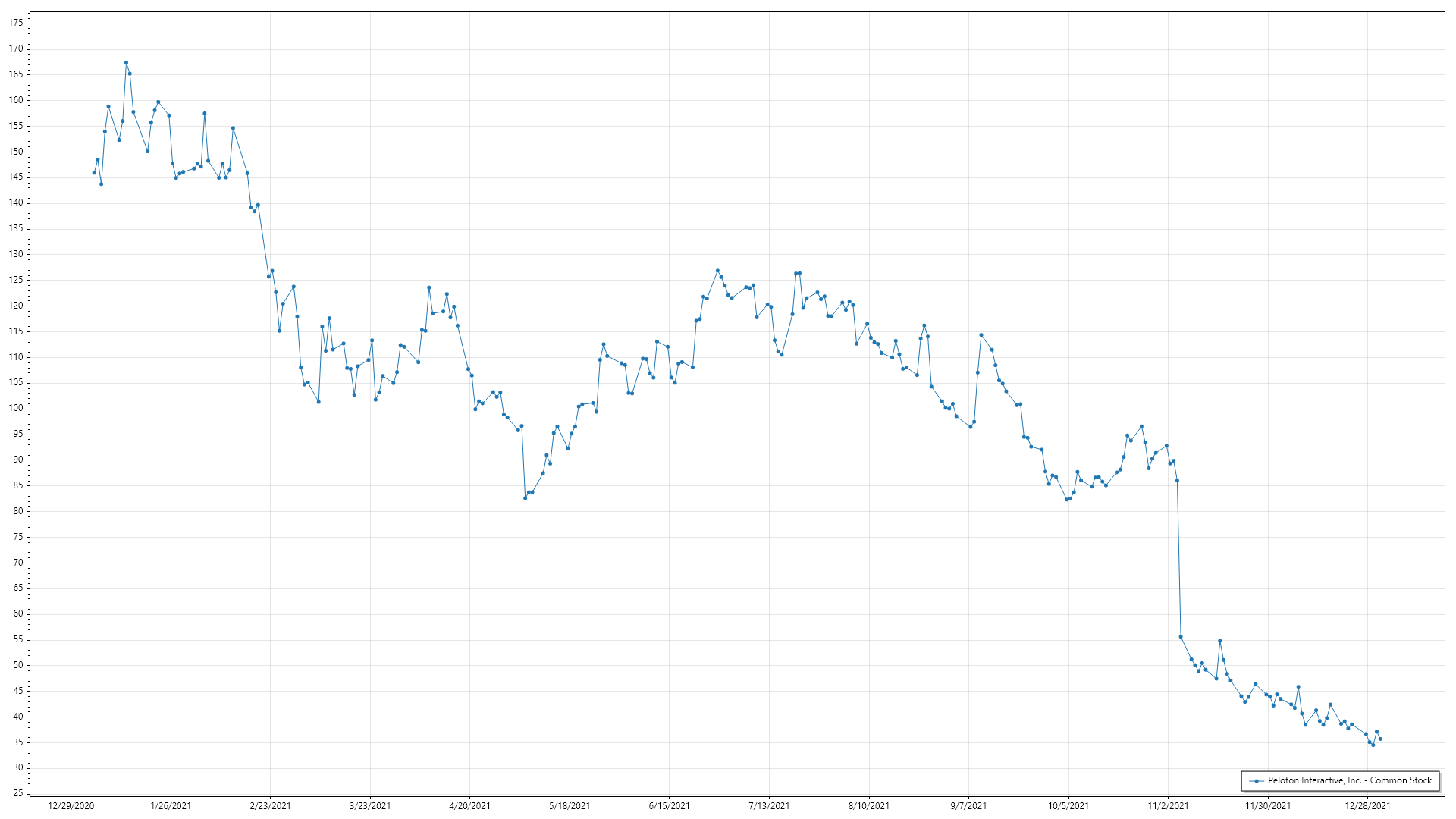Select the 25 label on the y-axis

(x=18, y=793)
